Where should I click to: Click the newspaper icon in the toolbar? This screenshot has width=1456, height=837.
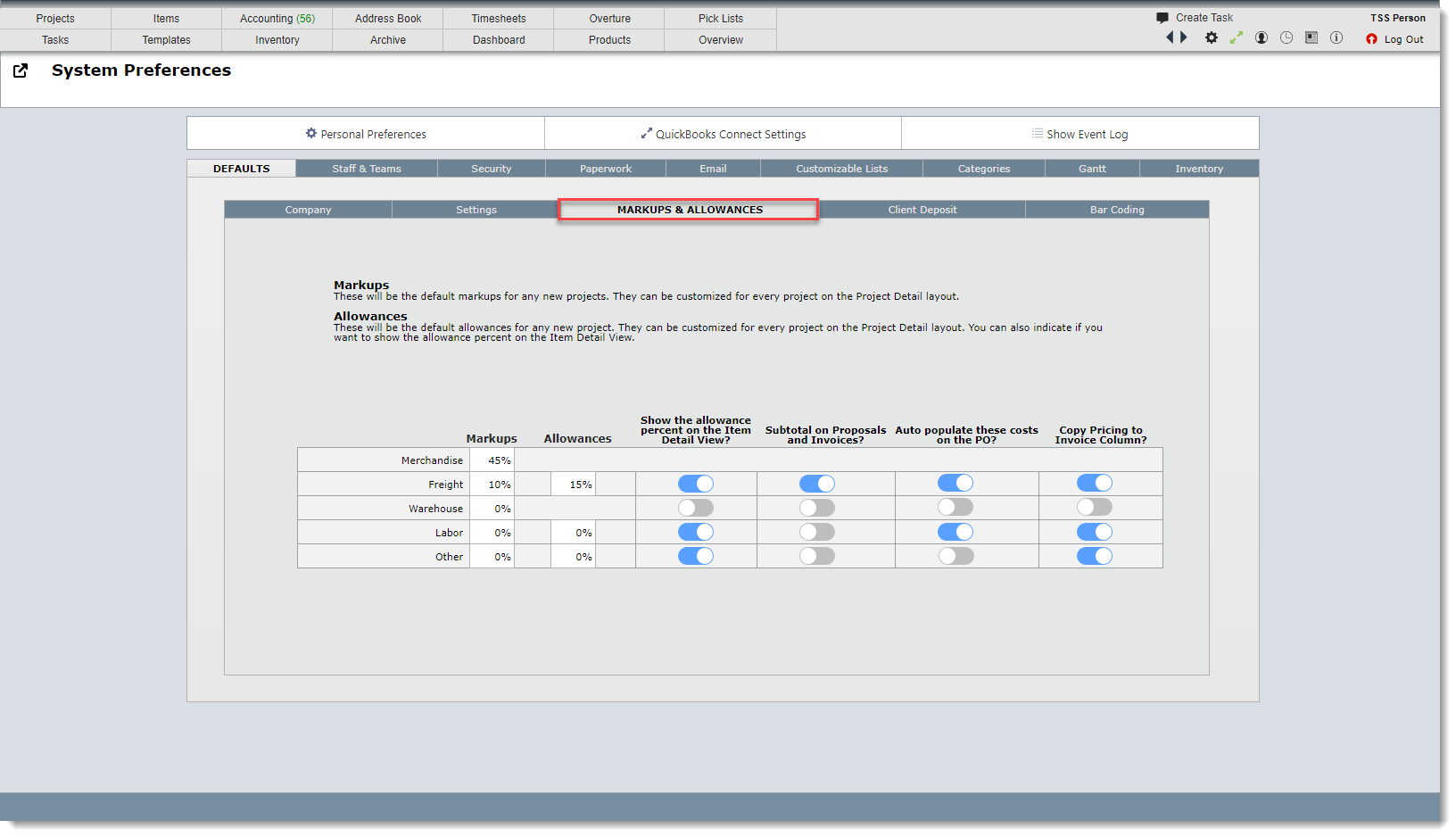click(x=1311, y=37)
